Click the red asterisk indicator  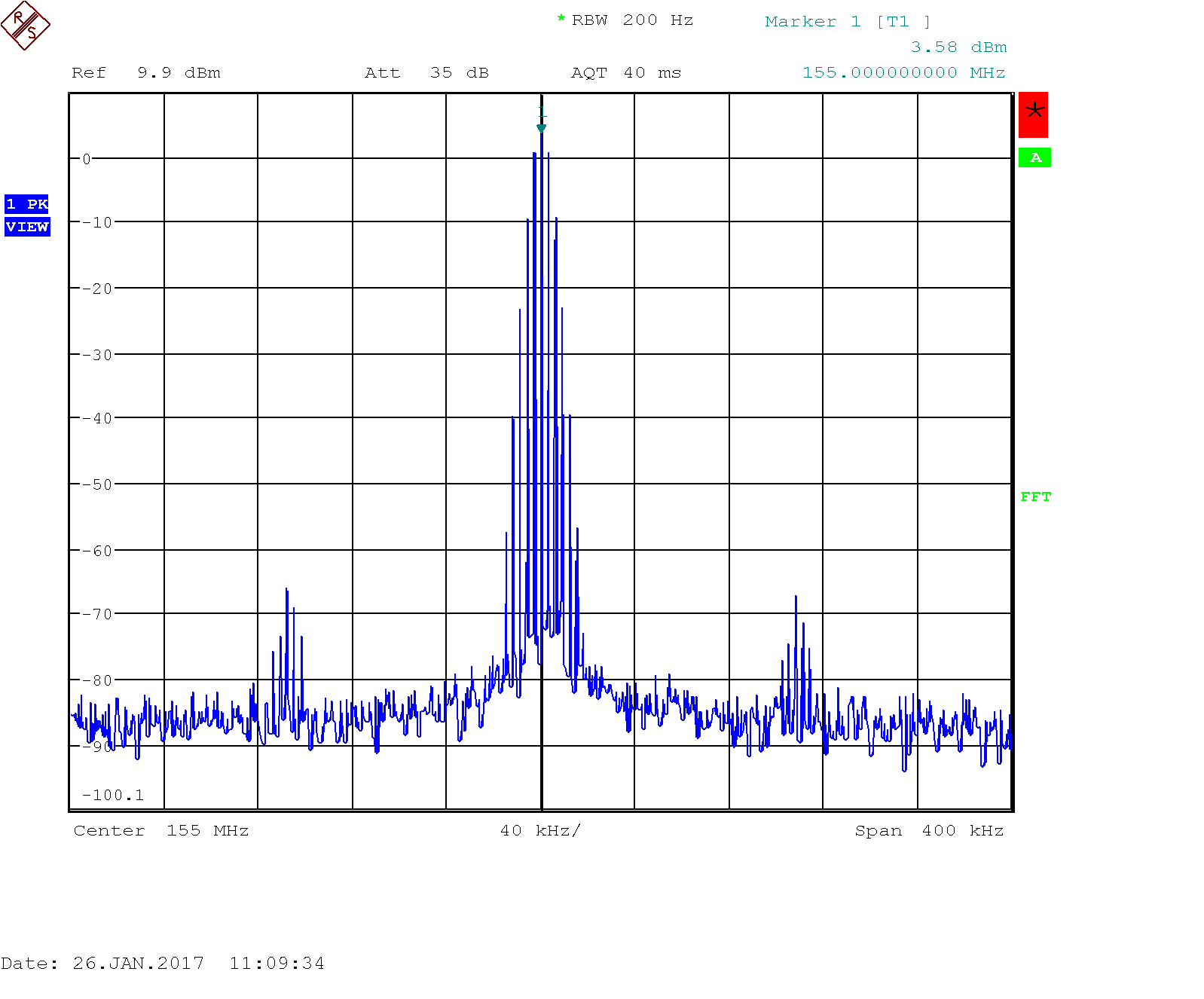click(x=1033, y=115)
